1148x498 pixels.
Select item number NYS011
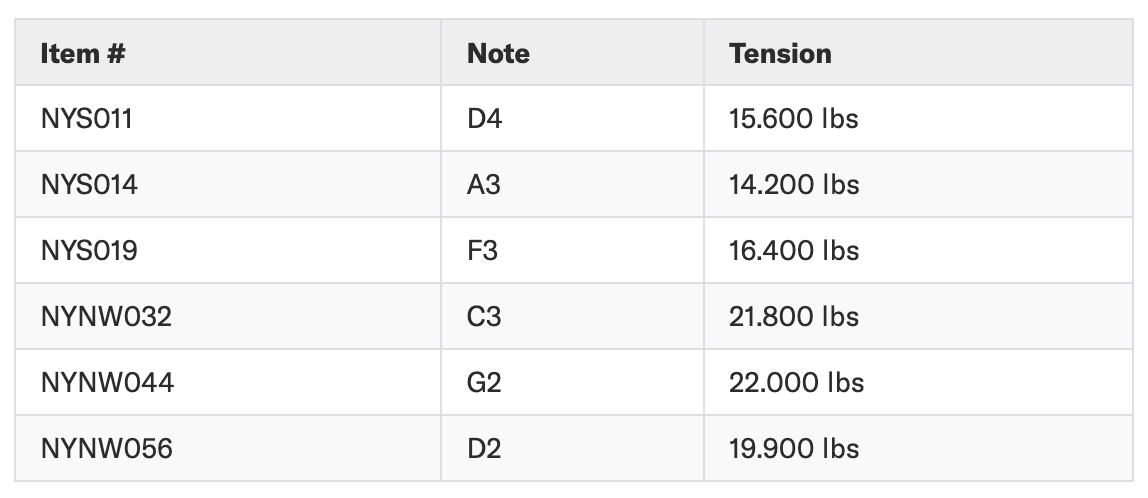(x=86, y=119)
